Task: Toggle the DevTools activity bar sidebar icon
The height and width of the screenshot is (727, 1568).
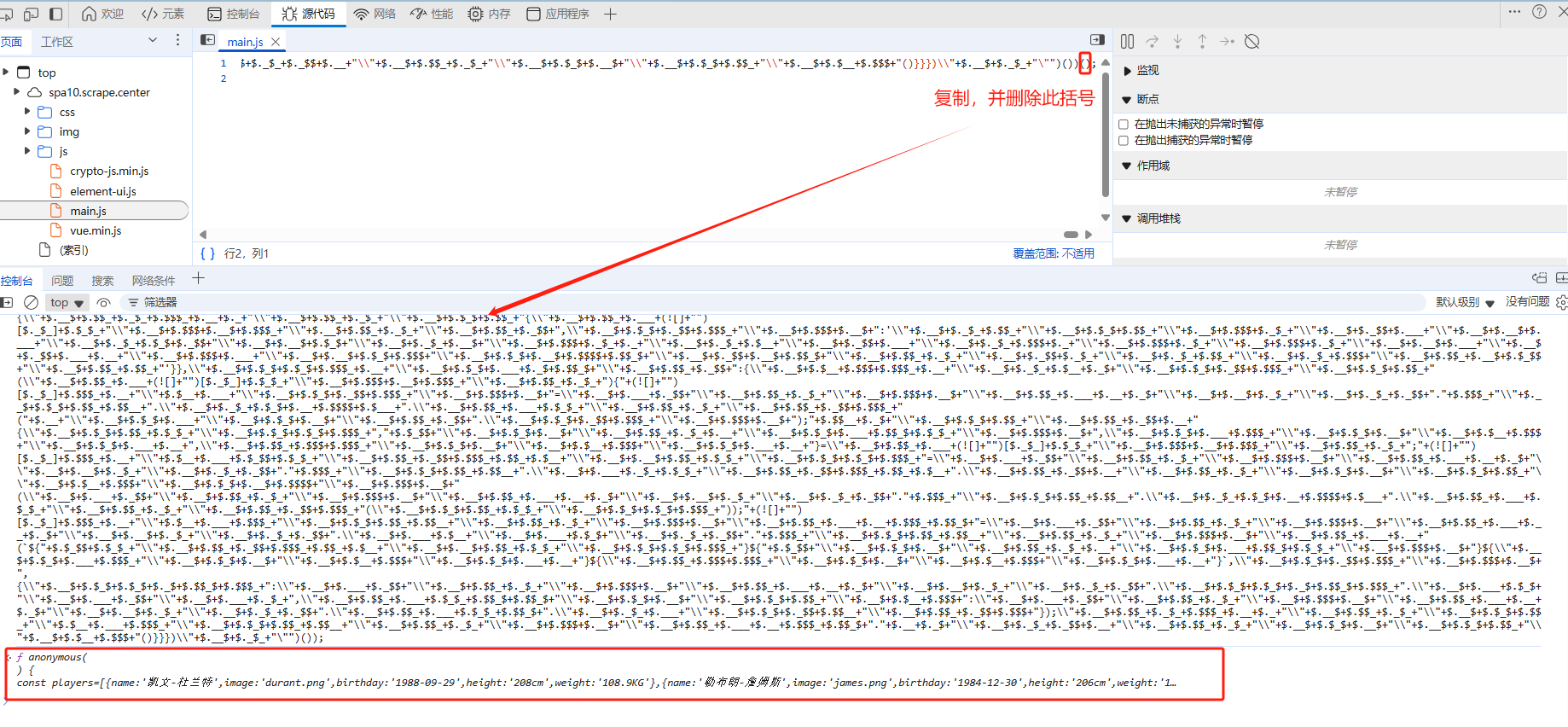Action: pyautogui.click(x=56, y=14)
